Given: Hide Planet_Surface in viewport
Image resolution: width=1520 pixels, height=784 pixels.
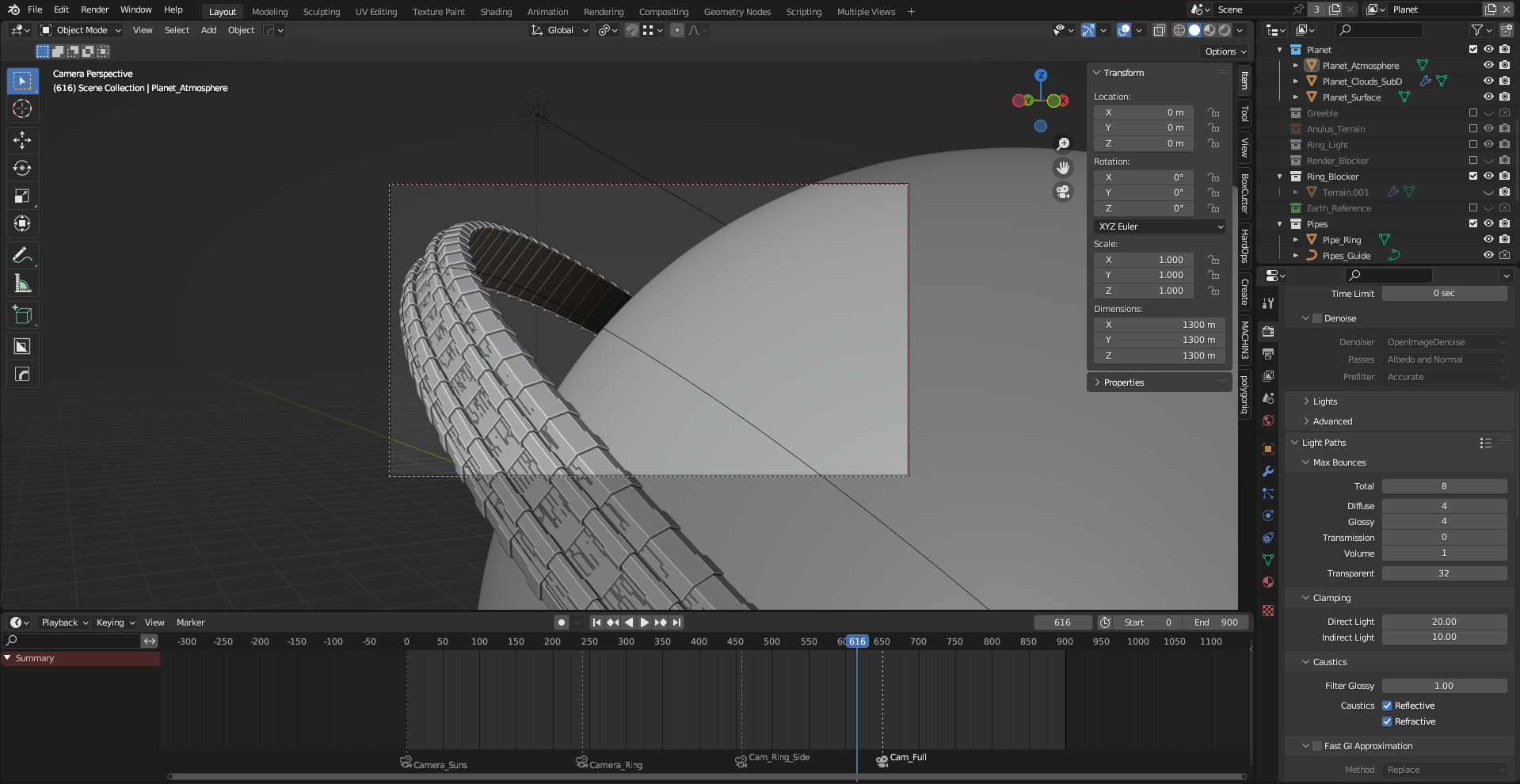Looking at the screenshot, I should (1488, 97).
